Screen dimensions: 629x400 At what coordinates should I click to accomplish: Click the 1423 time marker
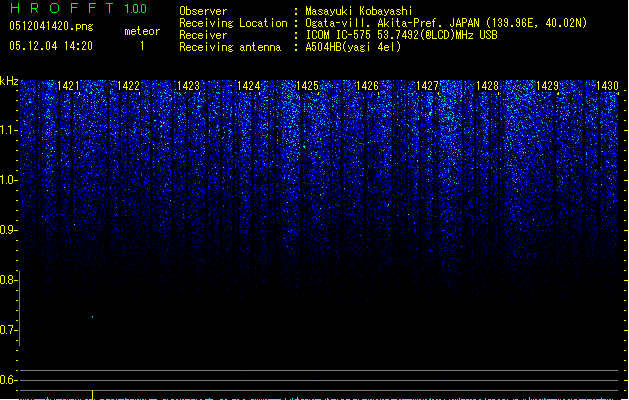pos(188,86)
